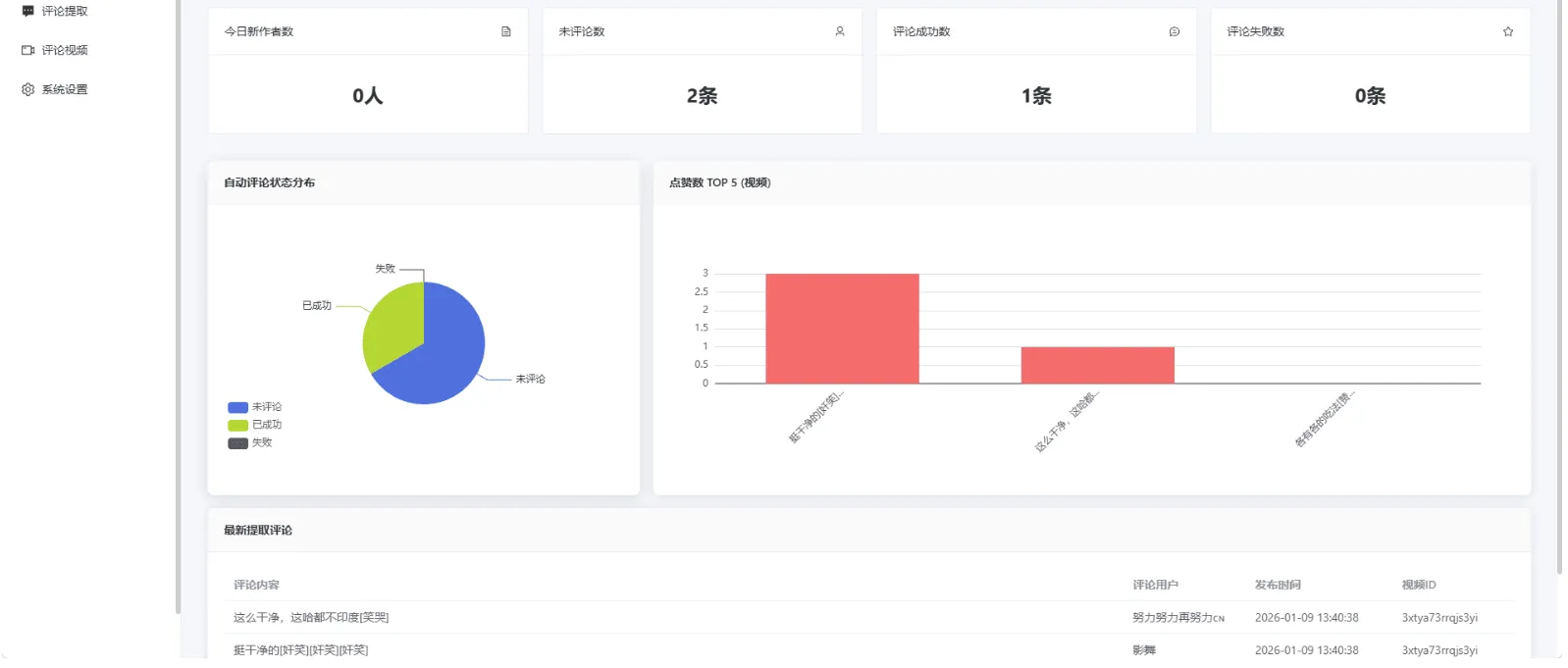Click document icon on 今日新作者数 card
This screenshot has height=668, width=1568.
506,31
